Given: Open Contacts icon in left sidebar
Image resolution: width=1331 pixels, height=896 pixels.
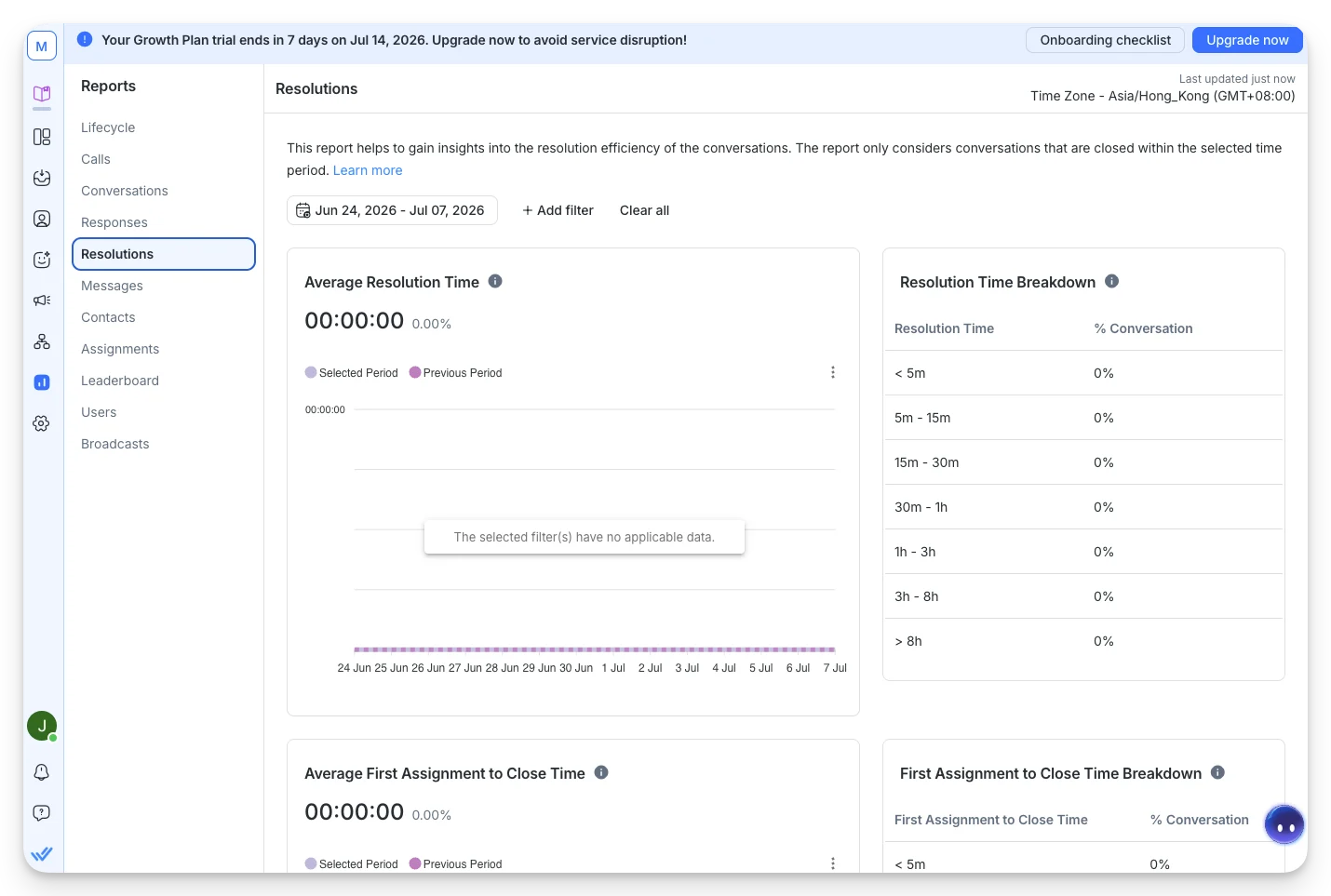Looking at the screenshot, I should point(42,219).
